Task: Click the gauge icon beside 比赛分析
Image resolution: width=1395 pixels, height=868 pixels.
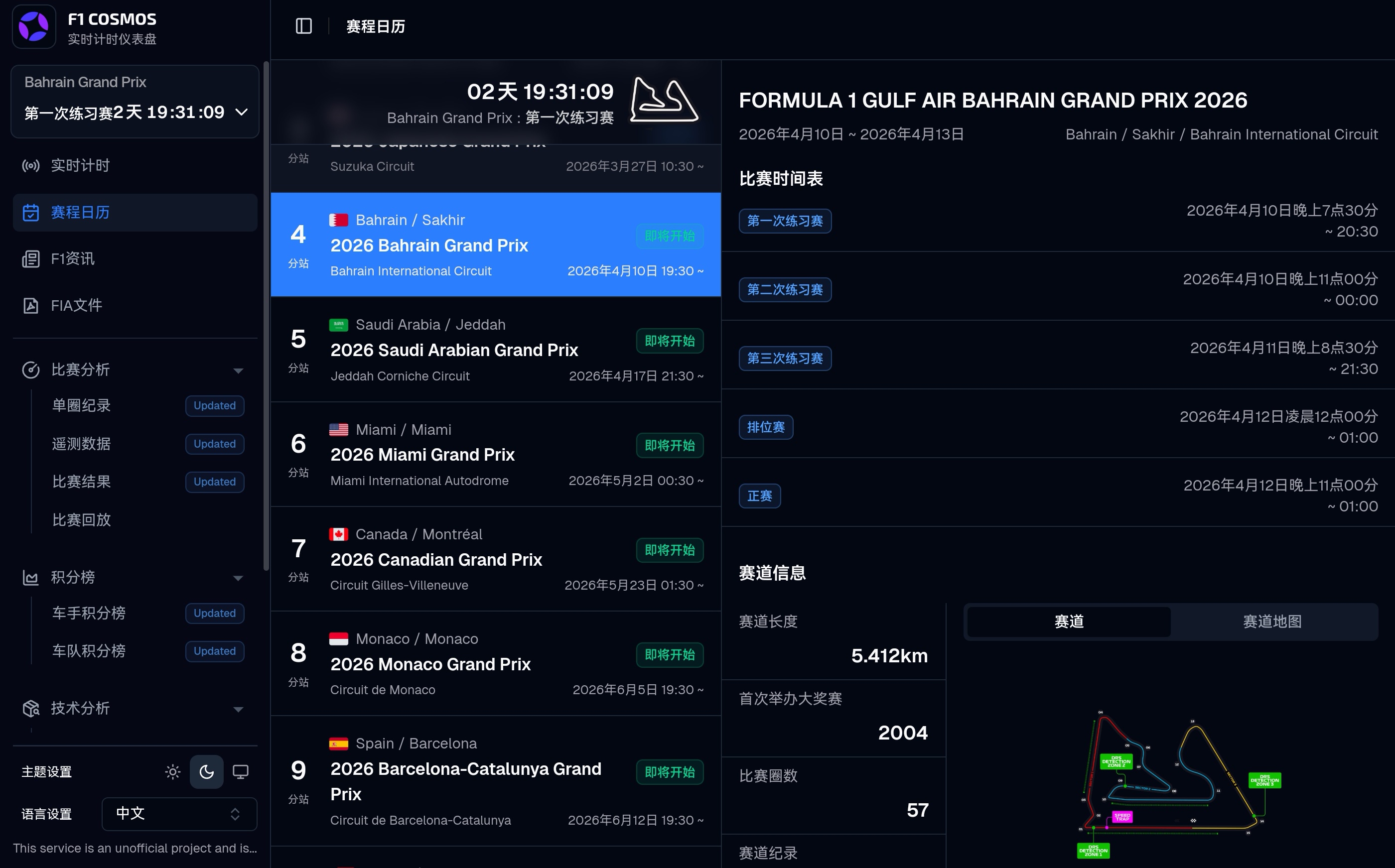Action: [x=30, y=370]
